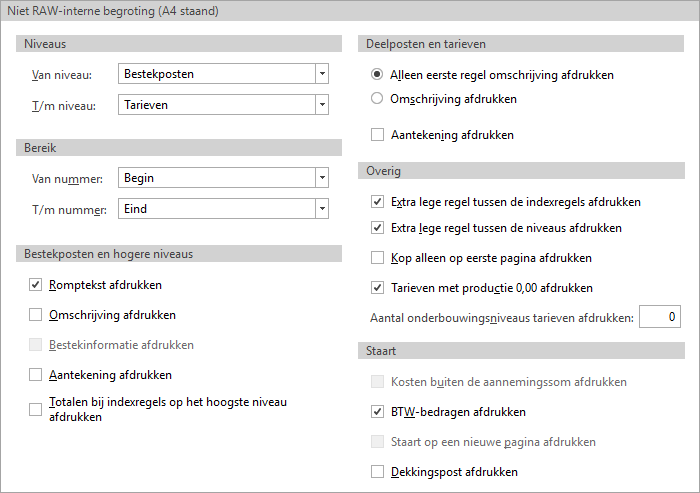
Task: Choose the Omschrijving afdrukken radio option
Action: [x=377, y=99]
